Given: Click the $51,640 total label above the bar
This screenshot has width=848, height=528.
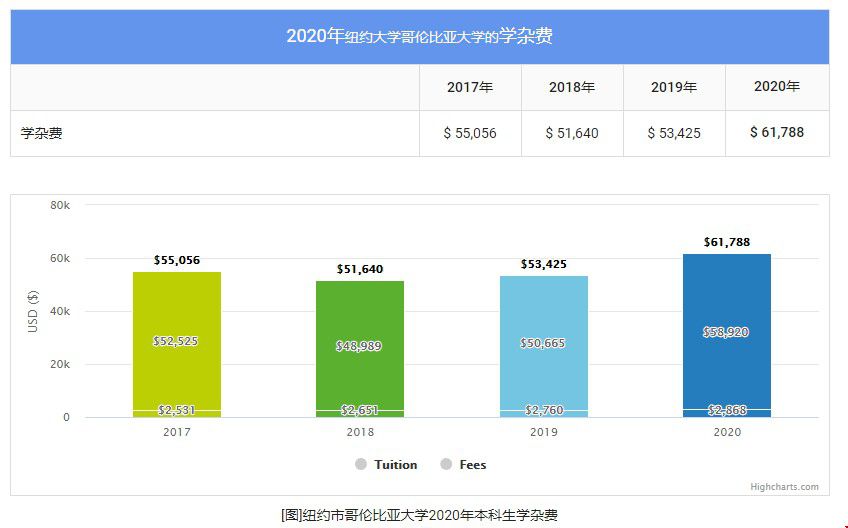Looking at the screenshot, I should point(360,269).
